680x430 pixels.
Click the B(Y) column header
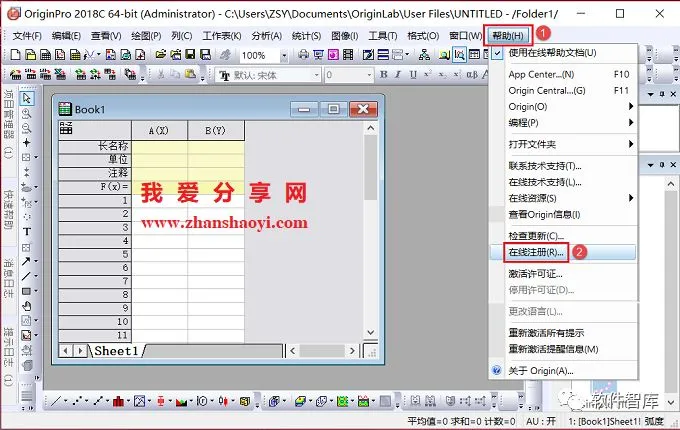[x=216, y=130]
